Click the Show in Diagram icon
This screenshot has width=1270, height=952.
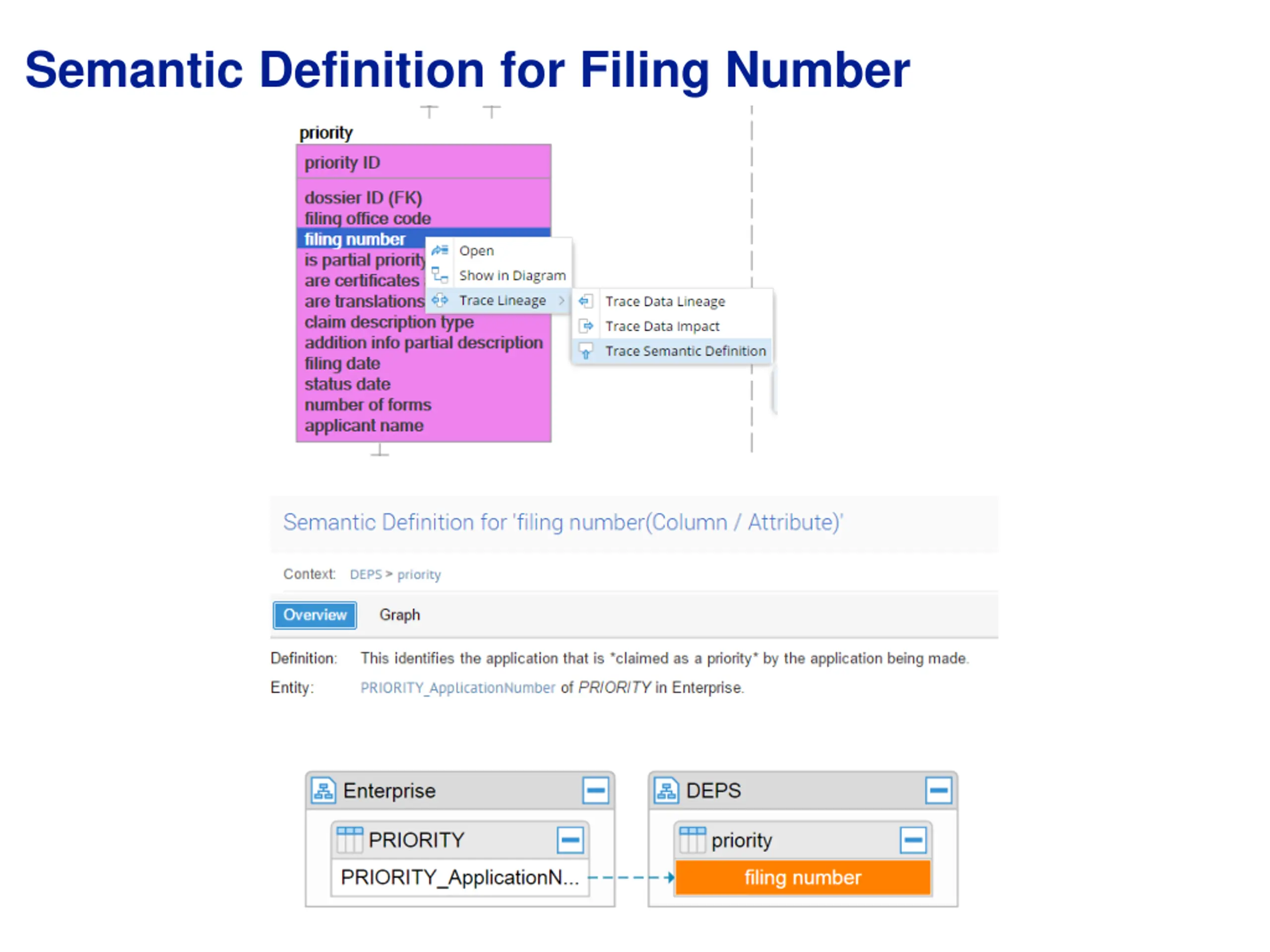440,275
